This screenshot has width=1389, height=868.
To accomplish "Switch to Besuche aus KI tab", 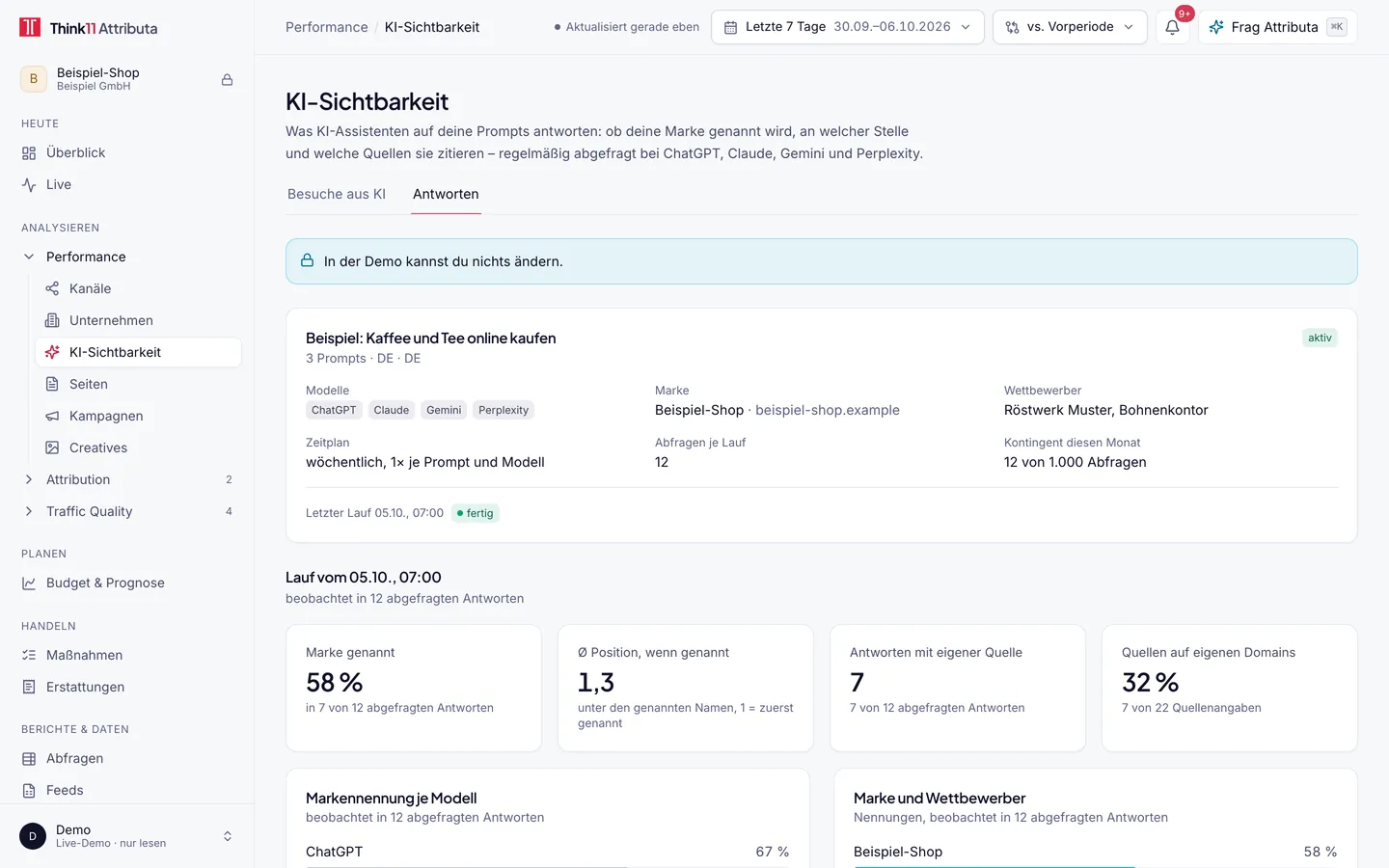I will (x=337, y=195).
